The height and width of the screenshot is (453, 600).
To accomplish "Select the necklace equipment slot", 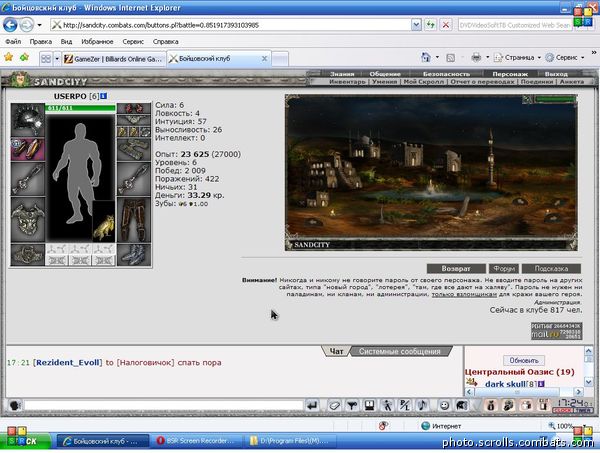I will (134, 120).
